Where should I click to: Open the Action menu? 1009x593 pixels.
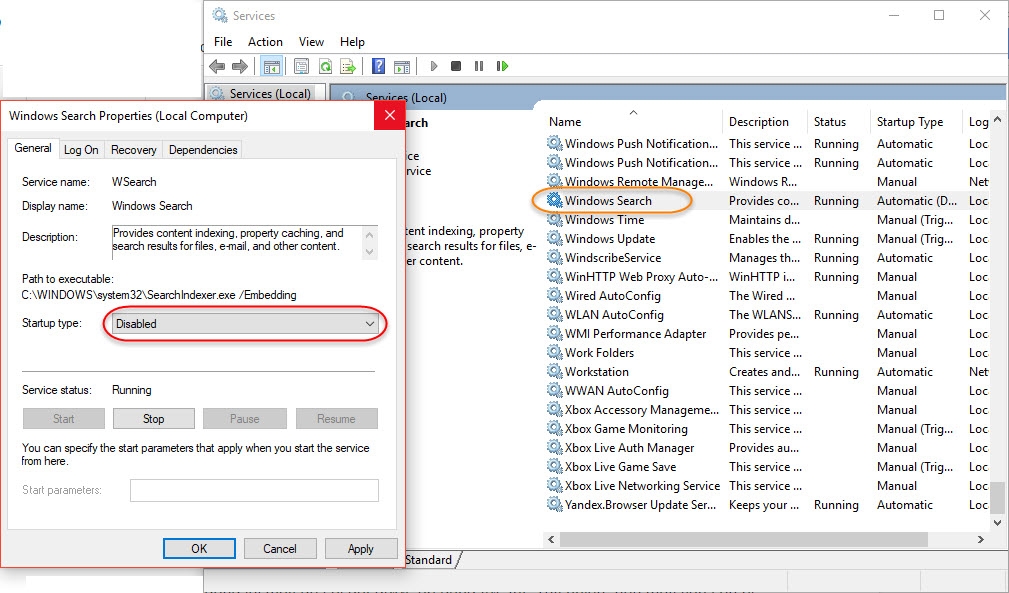[x=265, y=42]
